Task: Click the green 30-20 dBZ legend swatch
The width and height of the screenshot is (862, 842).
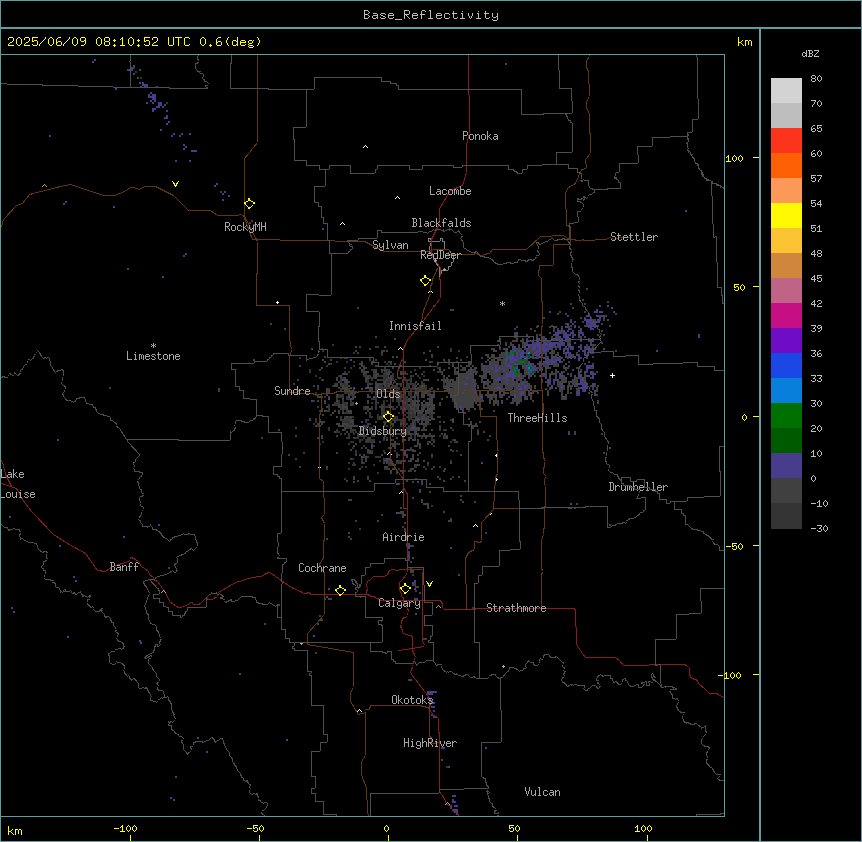Action: tap(786, 416)
